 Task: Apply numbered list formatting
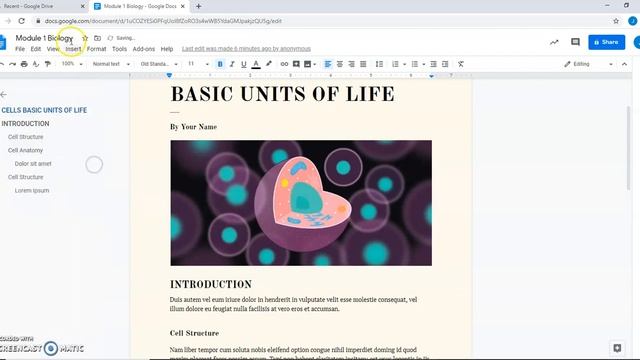pos(395,64)
